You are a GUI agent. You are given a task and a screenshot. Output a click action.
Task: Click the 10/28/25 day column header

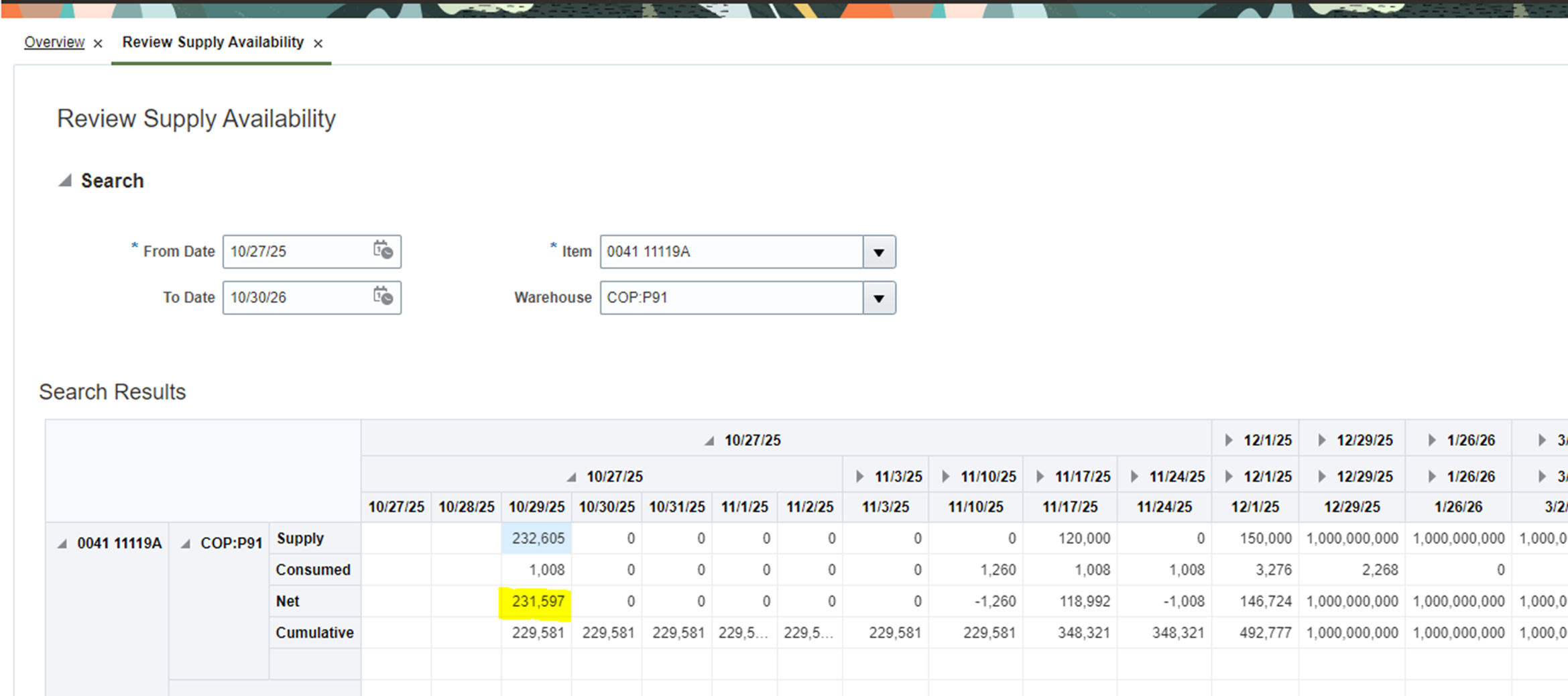point(467,508)
